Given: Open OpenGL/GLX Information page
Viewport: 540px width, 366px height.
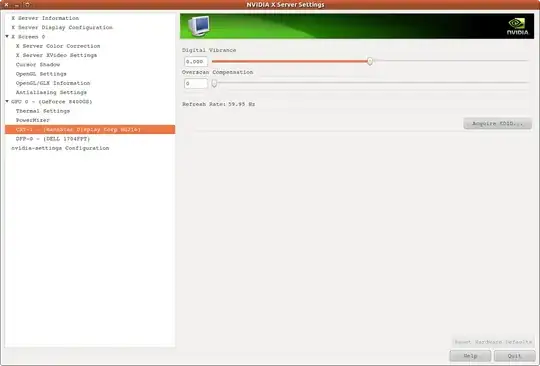Looking at the screenshot, I should 53,83.
